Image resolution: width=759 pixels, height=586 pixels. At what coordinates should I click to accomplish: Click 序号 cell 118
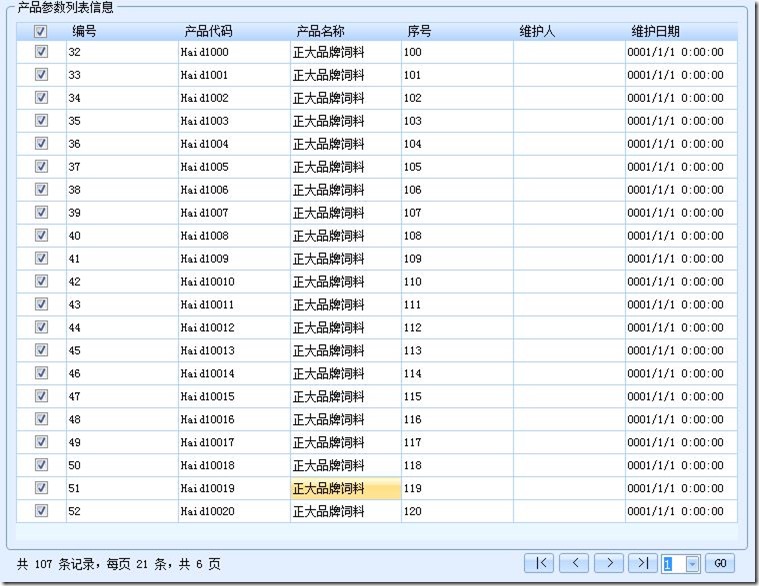point(457,465)
